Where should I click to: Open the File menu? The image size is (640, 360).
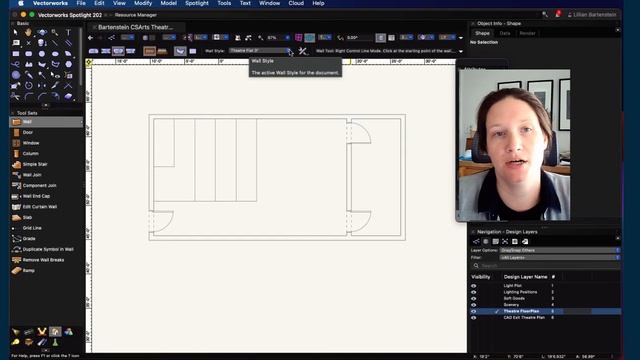pos(81,3)
